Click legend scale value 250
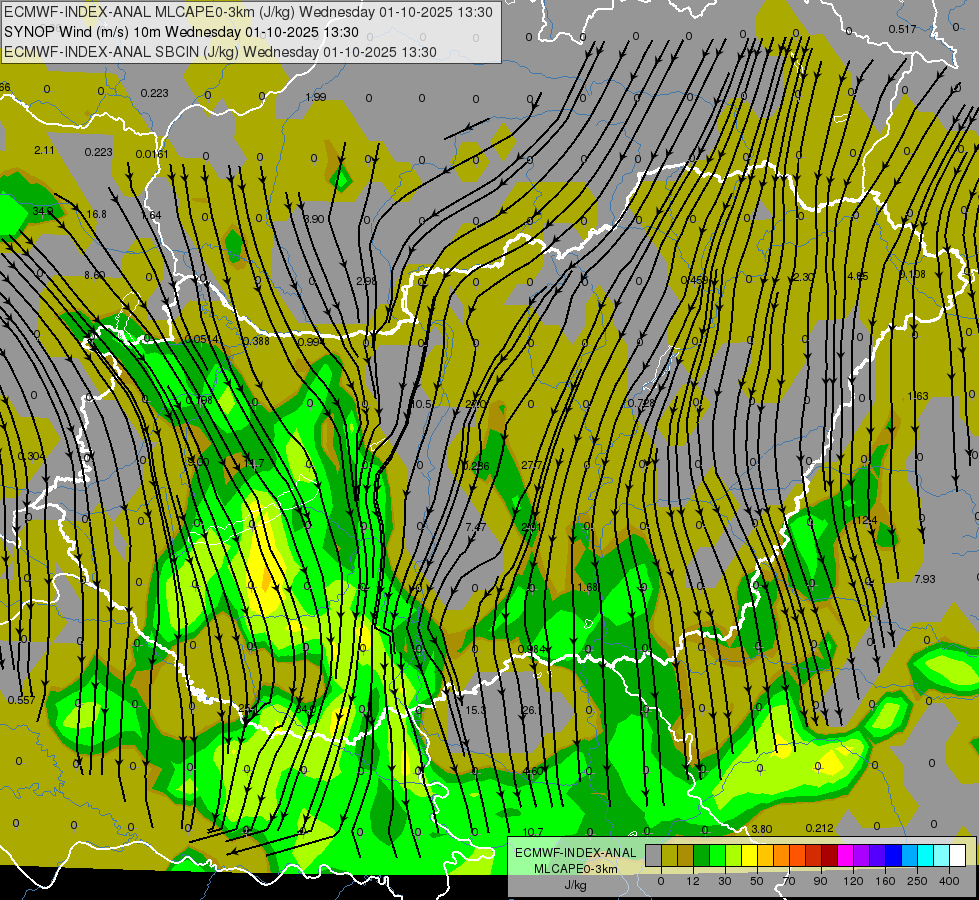 [x=917, y=881]
